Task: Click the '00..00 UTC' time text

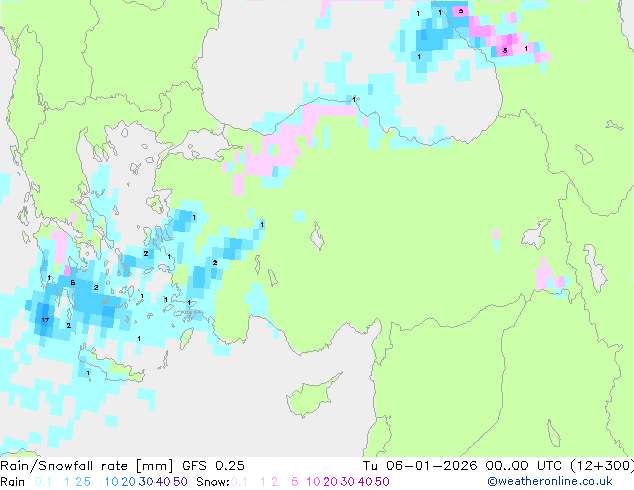Action: [x=524, y=466]
